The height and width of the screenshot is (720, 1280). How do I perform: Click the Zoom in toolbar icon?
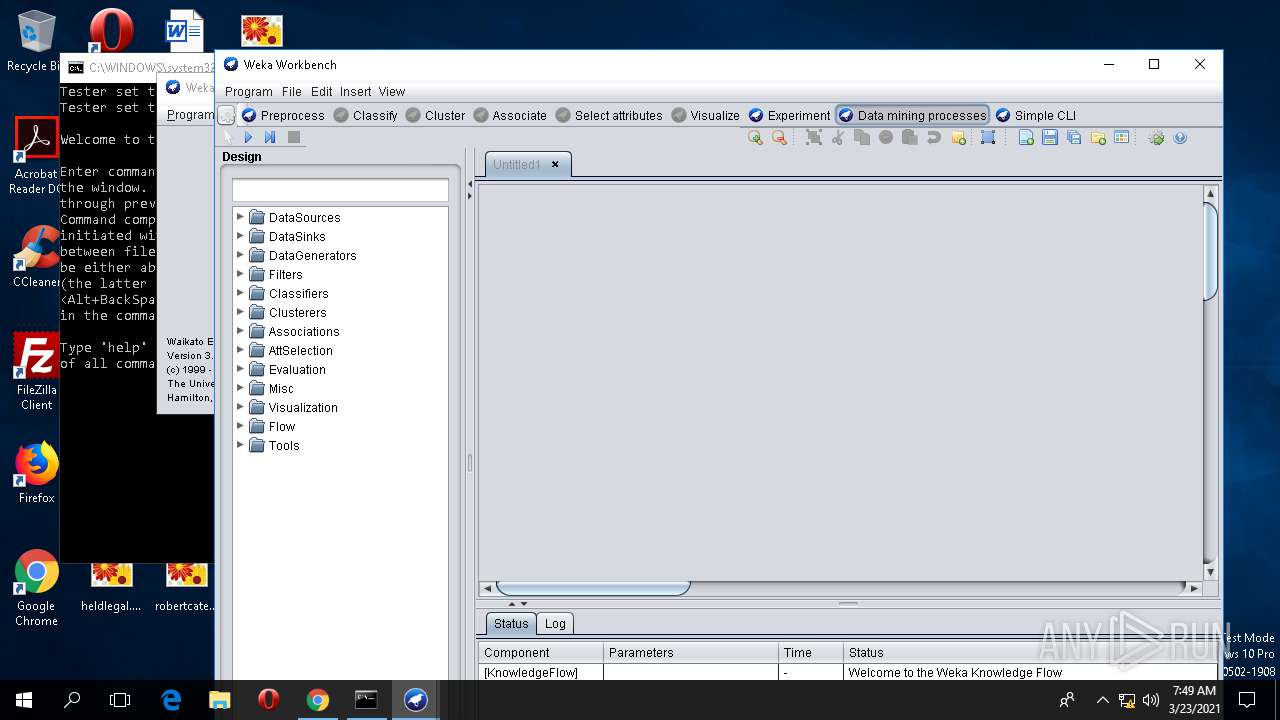coord(755,138)
